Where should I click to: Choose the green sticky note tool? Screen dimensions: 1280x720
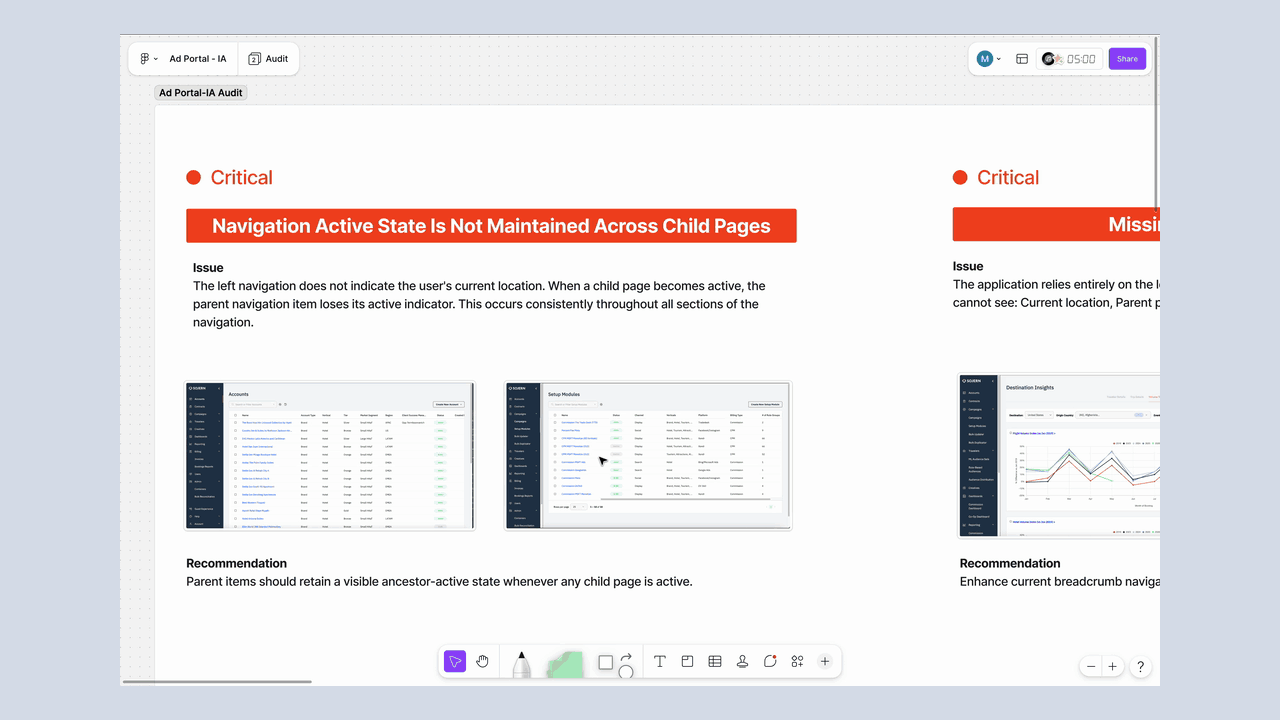pyautogui.click(x=567, y=665)
